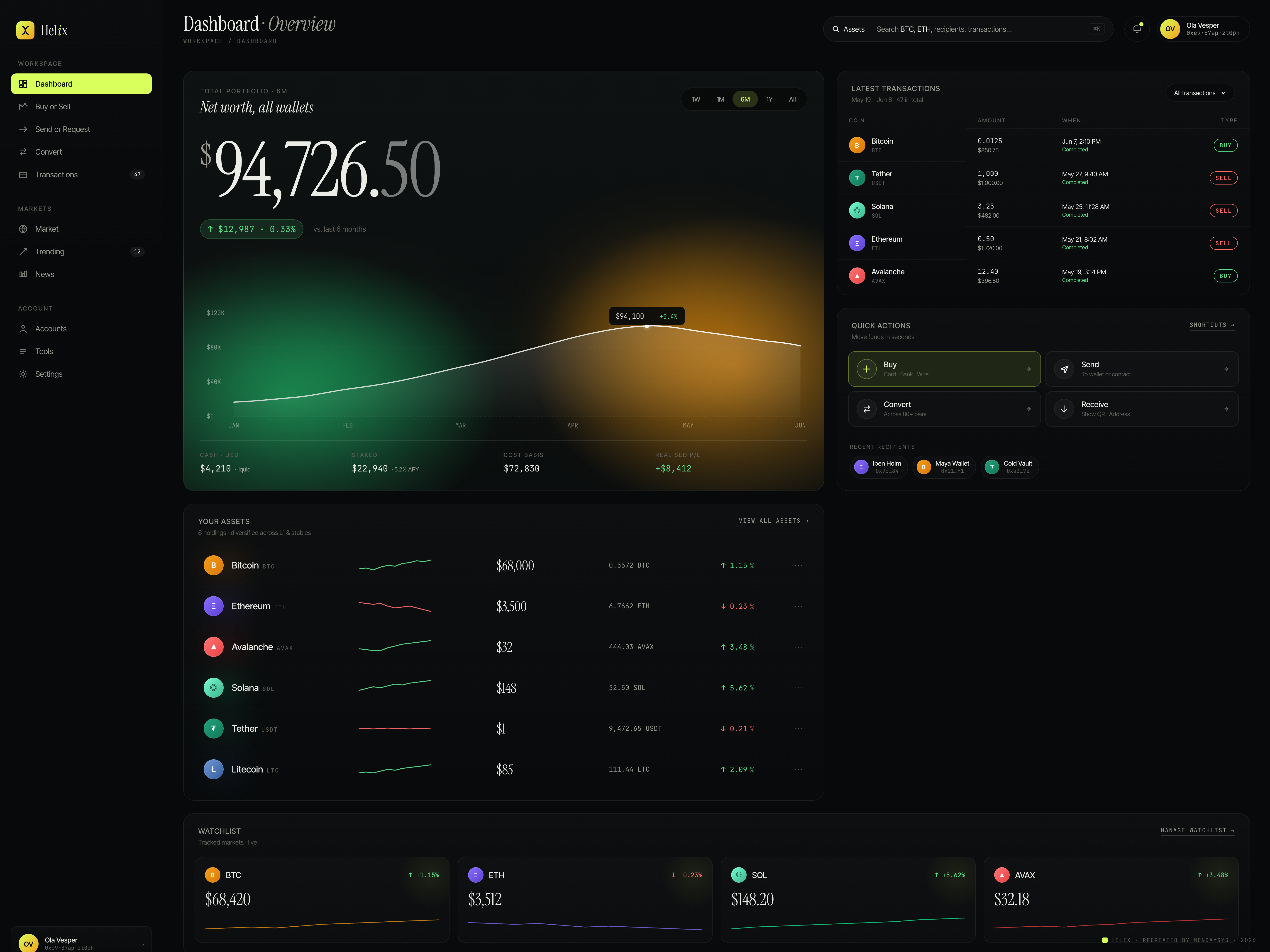Click the BUY badge on the Bitcoin transaction
This screenshot has width=1270, height=952.
[1225, 145]
